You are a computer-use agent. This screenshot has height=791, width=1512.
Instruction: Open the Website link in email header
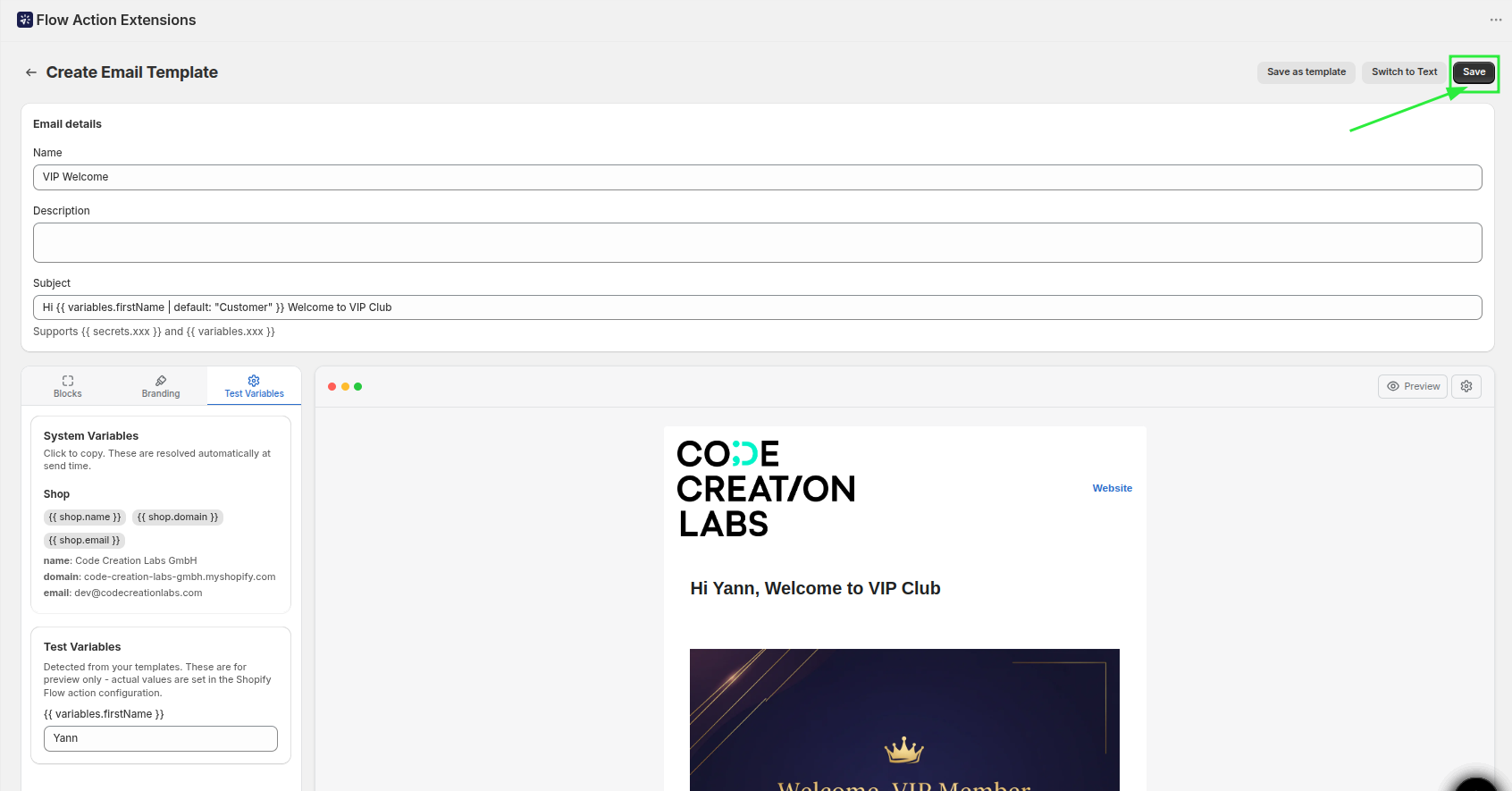1112,488
